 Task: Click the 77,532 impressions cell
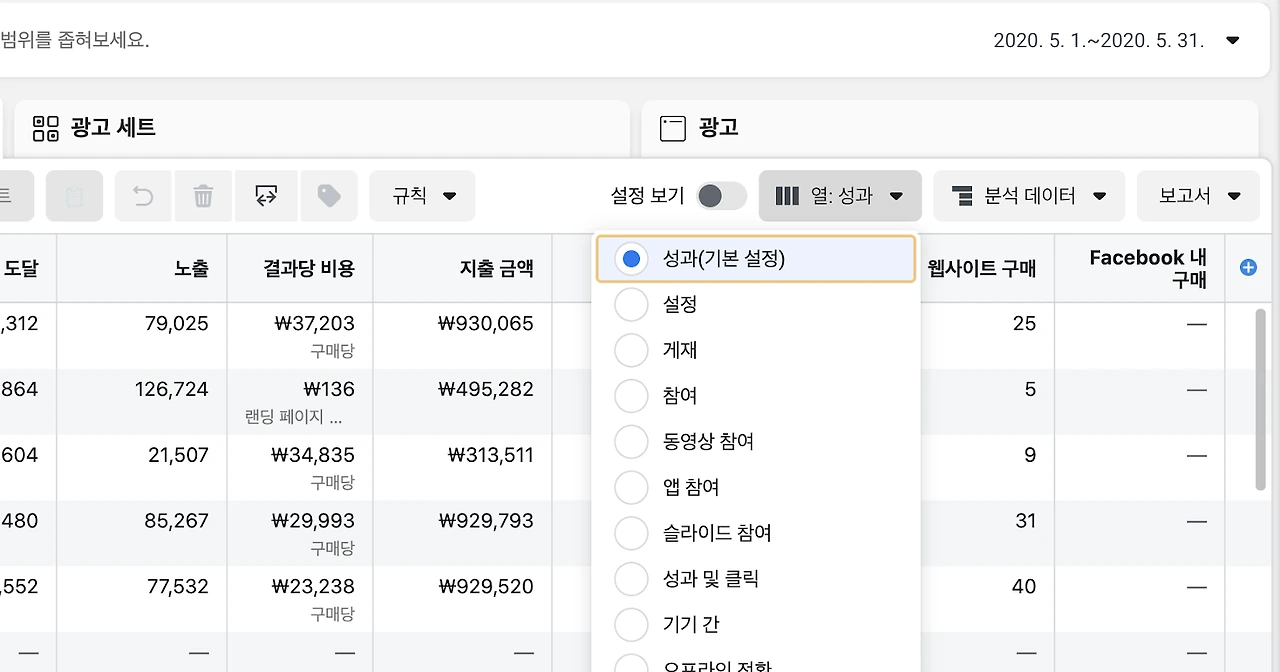178,587
